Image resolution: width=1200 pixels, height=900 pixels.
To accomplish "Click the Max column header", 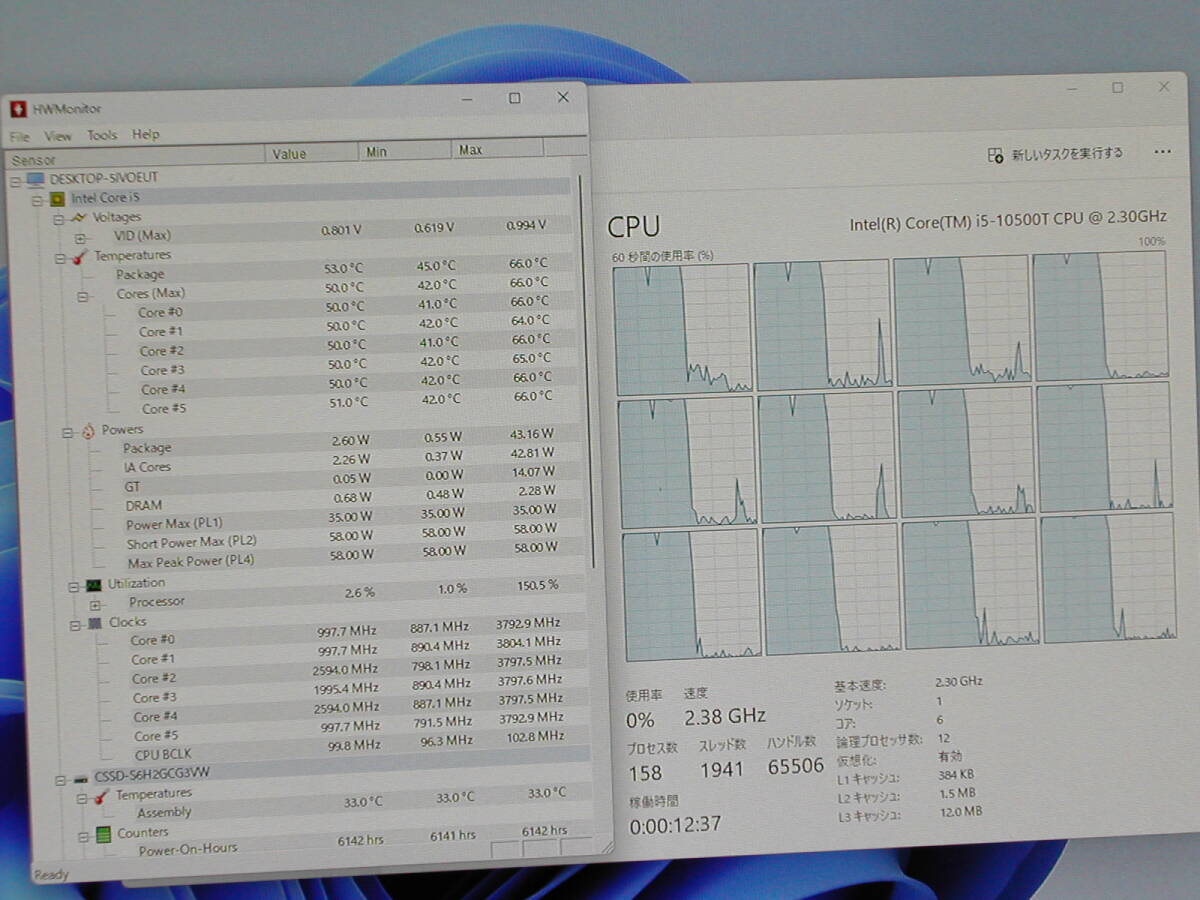I will pyautogui.click(x=497, y=149).
